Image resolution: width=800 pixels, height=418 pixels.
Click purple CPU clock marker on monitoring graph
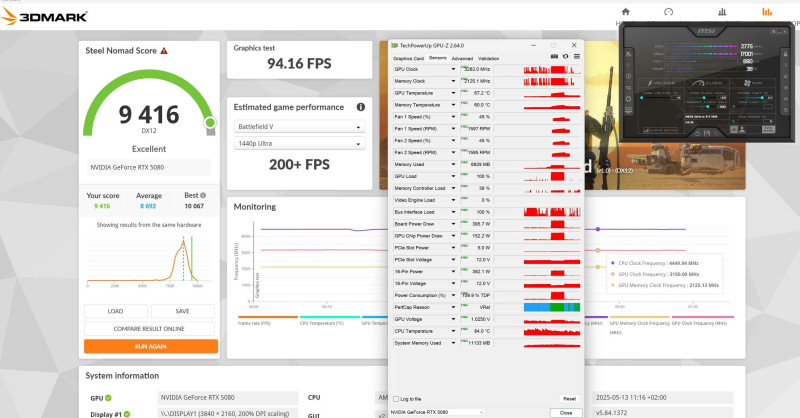[598, 229]
